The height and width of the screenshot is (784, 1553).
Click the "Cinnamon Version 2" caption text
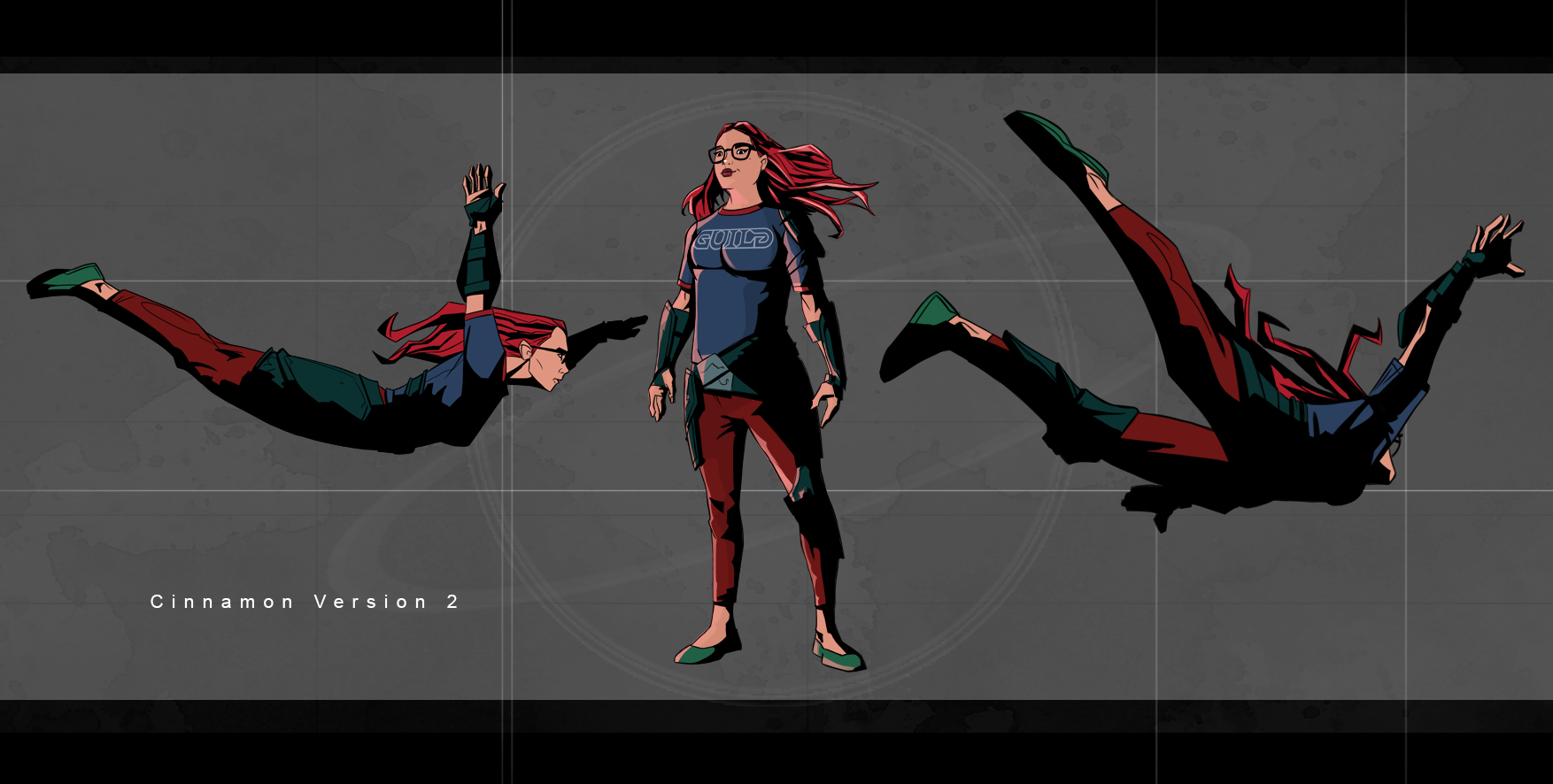(x=305, y=602)
